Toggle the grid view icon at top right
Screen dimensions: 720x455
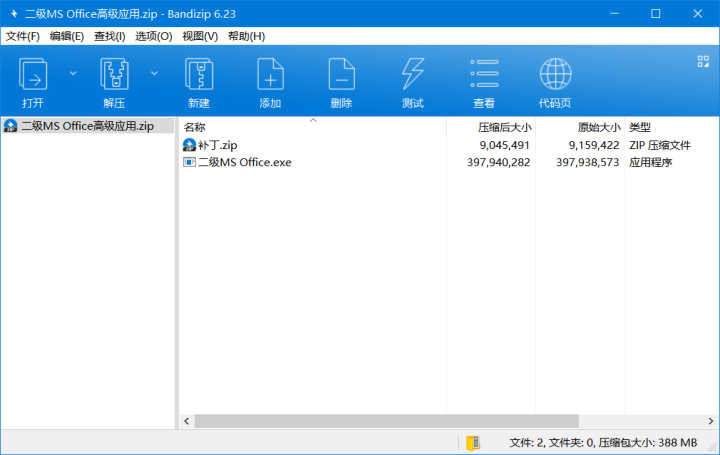click(x=702, y=62)
